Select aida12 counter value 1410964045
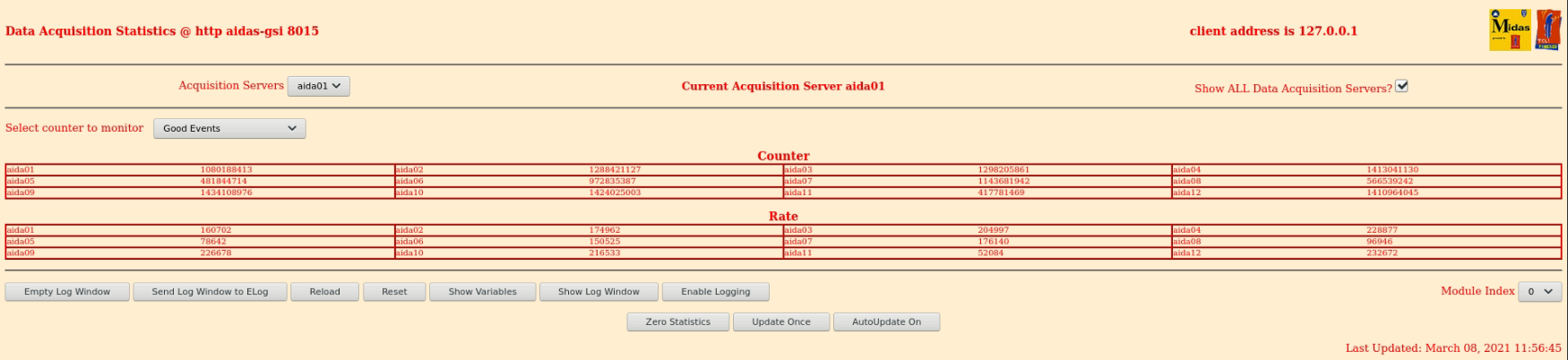Screen dimensions: 1568x360 (1392, 193)
